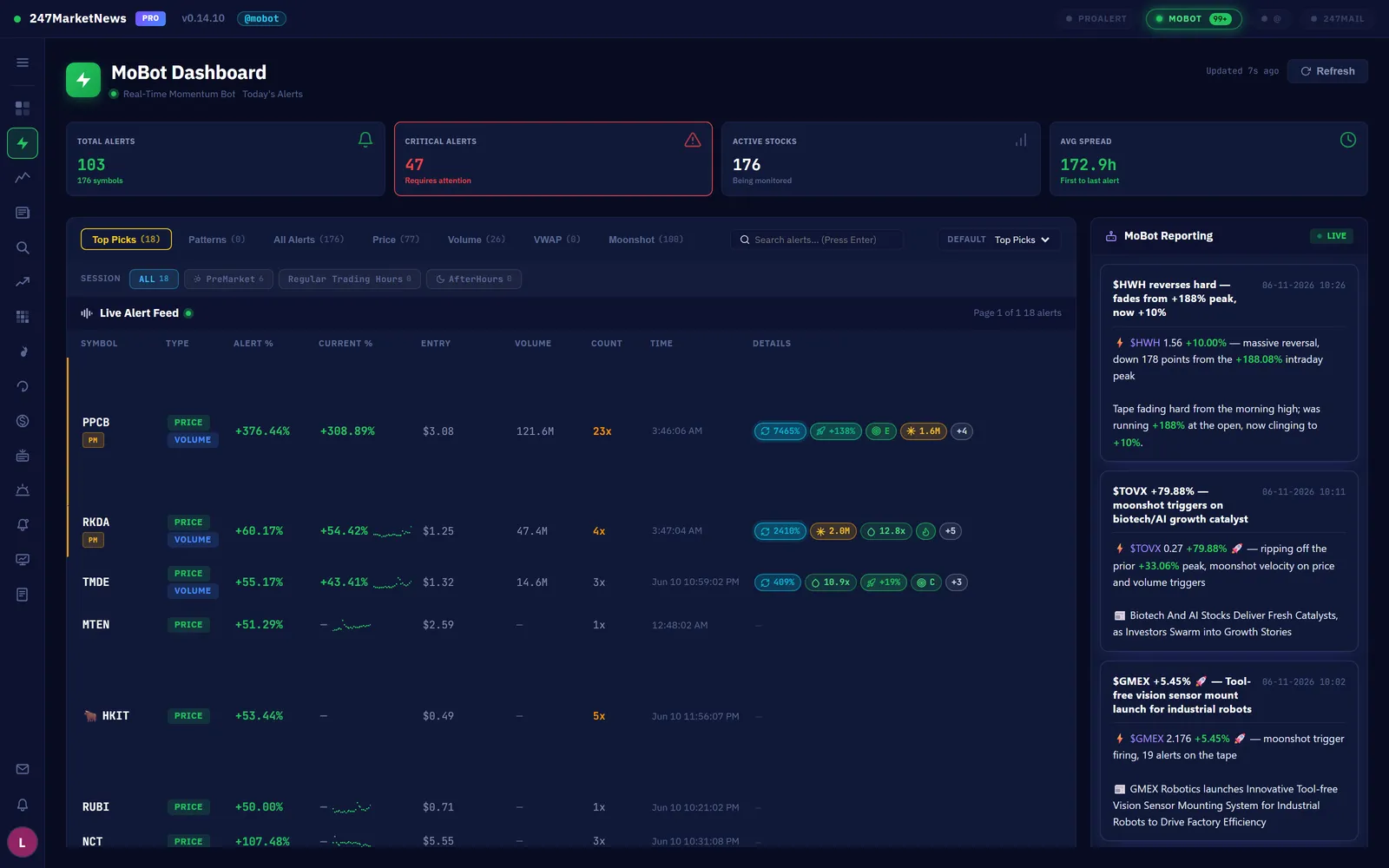Viewport: 1389px width, 868px height.
Task: Open the $HWH ticker link in report
Action: [x=1145, y=343]
